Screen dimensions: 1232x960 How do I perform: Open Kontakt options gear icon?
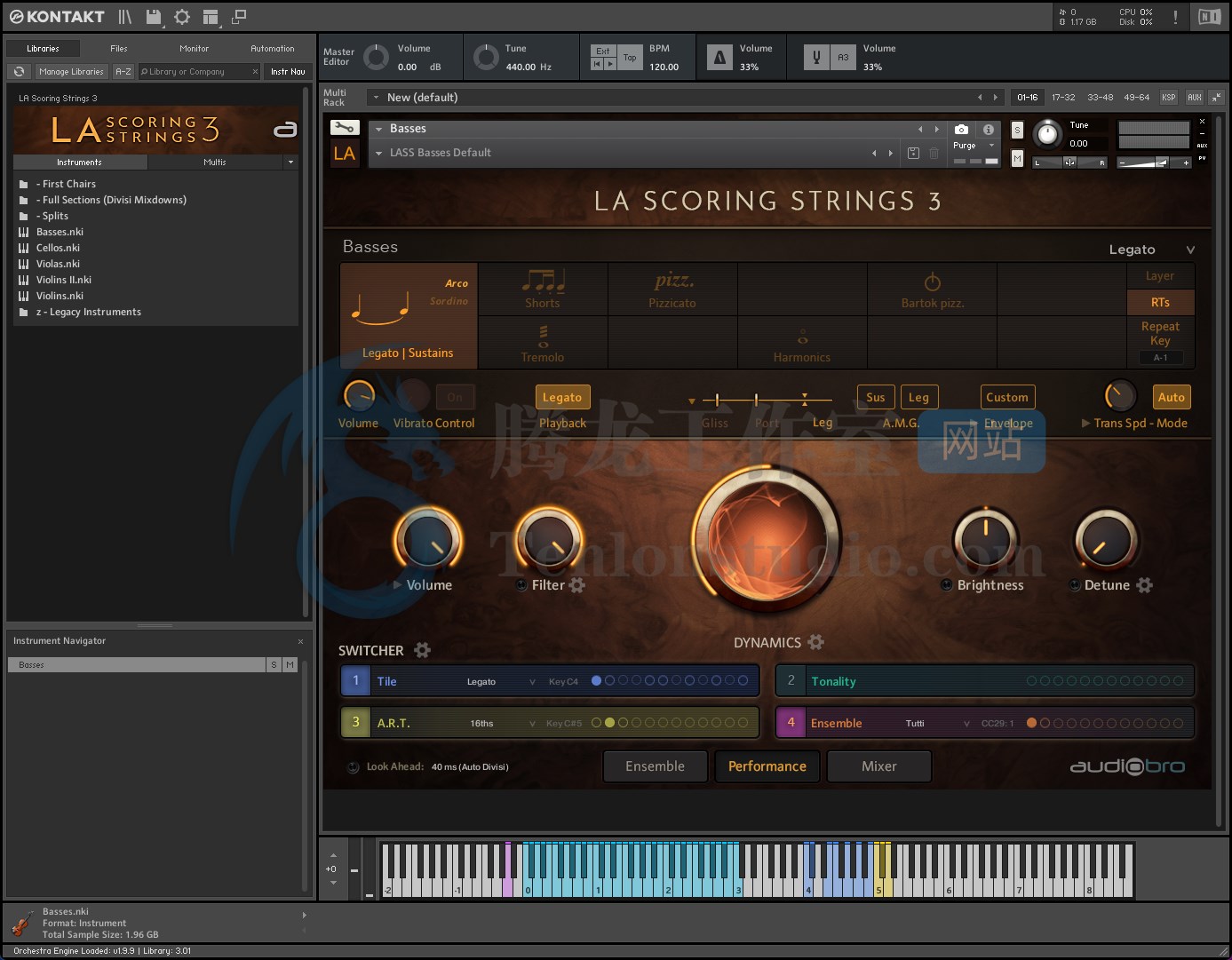pos(182,17)
